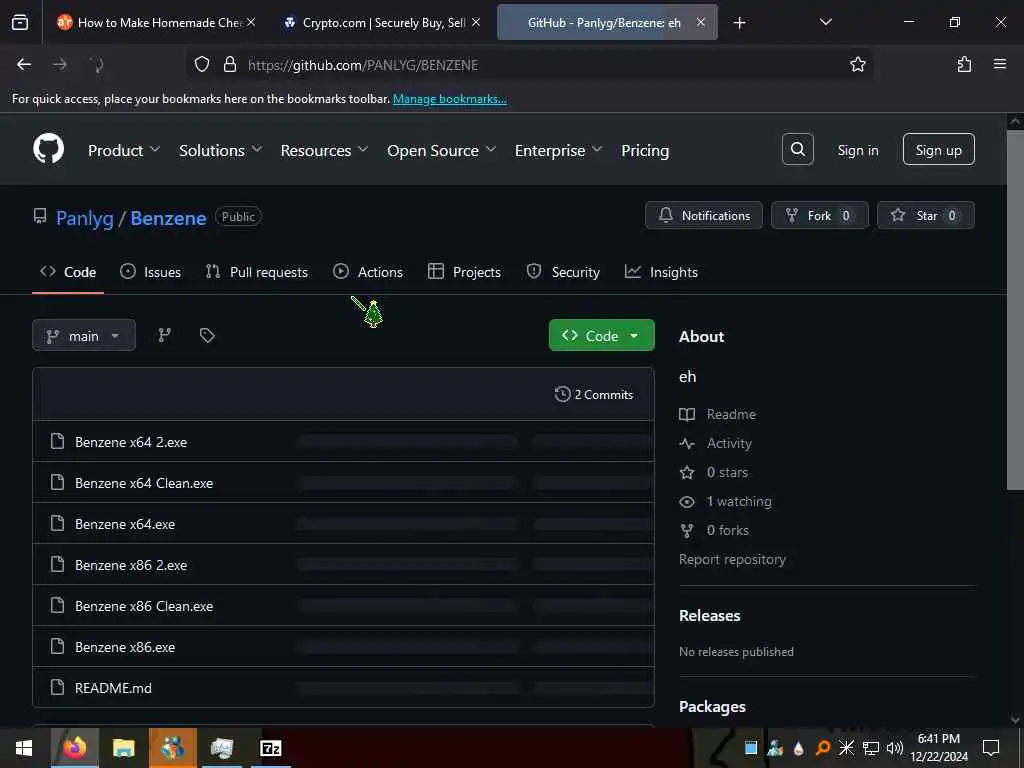This screenshot has height=768, width=1024.
Task: Click the Firefox taskbar icon
Action: (x=74, y=748)
